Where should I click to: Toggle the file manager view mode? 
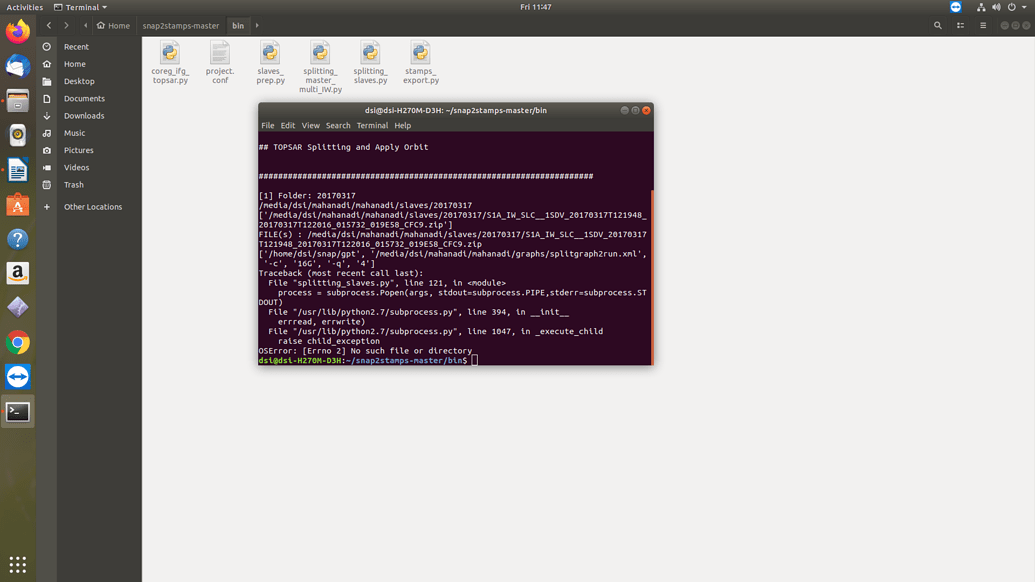point(960,26)
